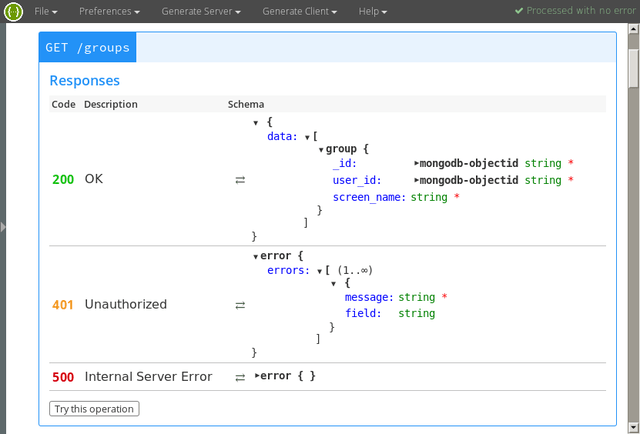The height and width of the screenshot is (434, 640).
Task: Click the scrollbar down arrow
Action: point(634,428)
